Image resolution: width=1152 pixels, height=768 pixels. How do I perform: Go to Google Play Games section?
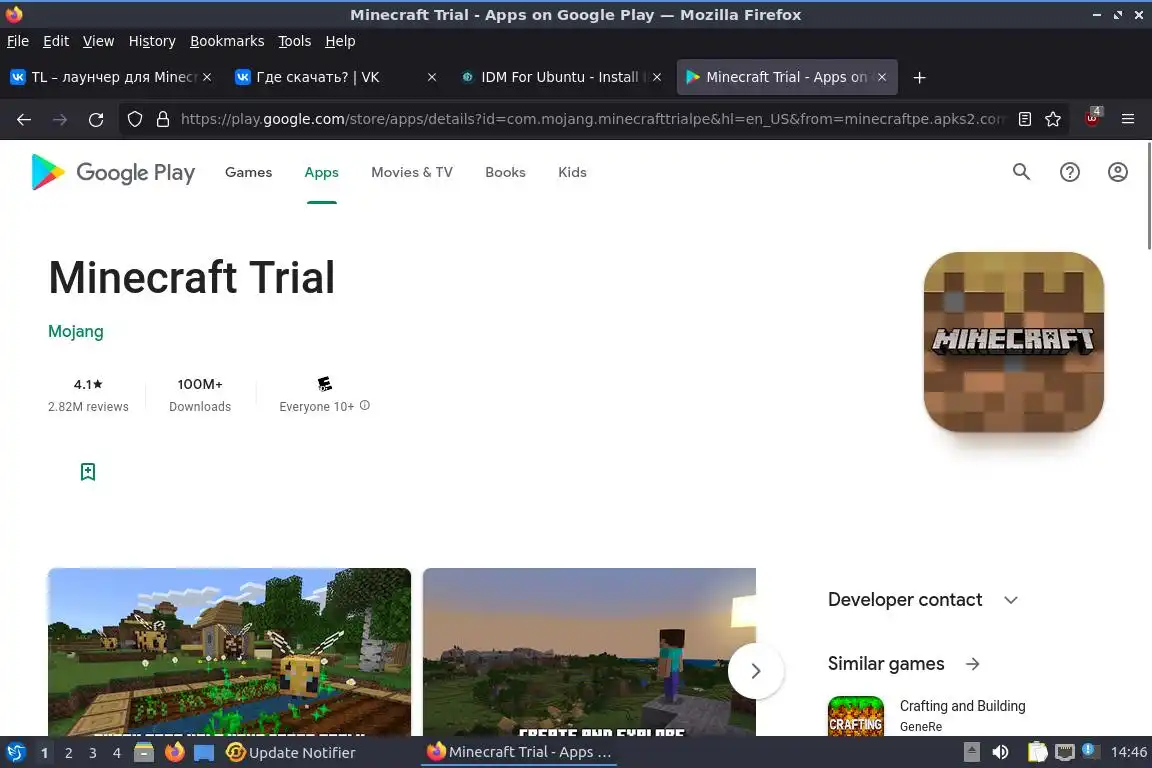coord(248,172)
